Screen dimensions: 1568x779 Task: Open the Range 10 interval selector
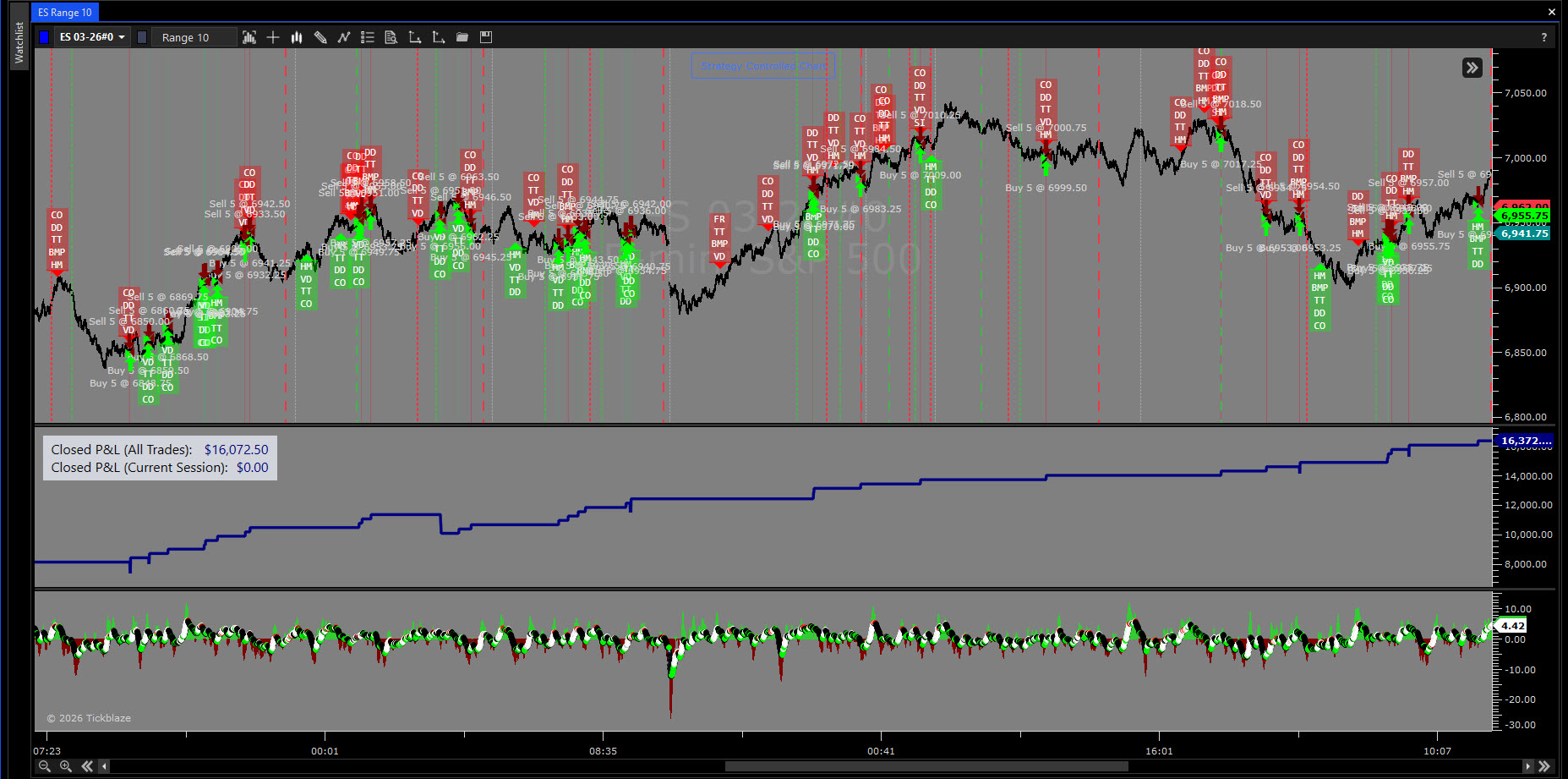(193, 37)
